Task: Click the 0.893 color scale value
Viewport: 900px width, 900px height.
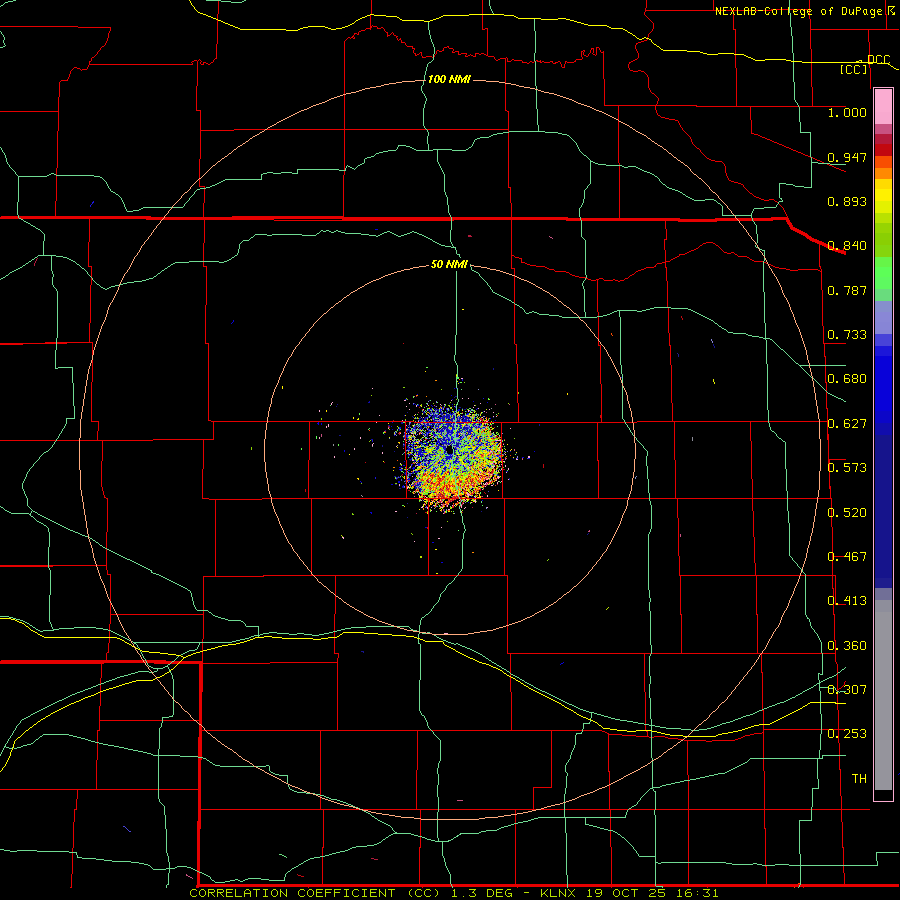Action: coord(847,201)
